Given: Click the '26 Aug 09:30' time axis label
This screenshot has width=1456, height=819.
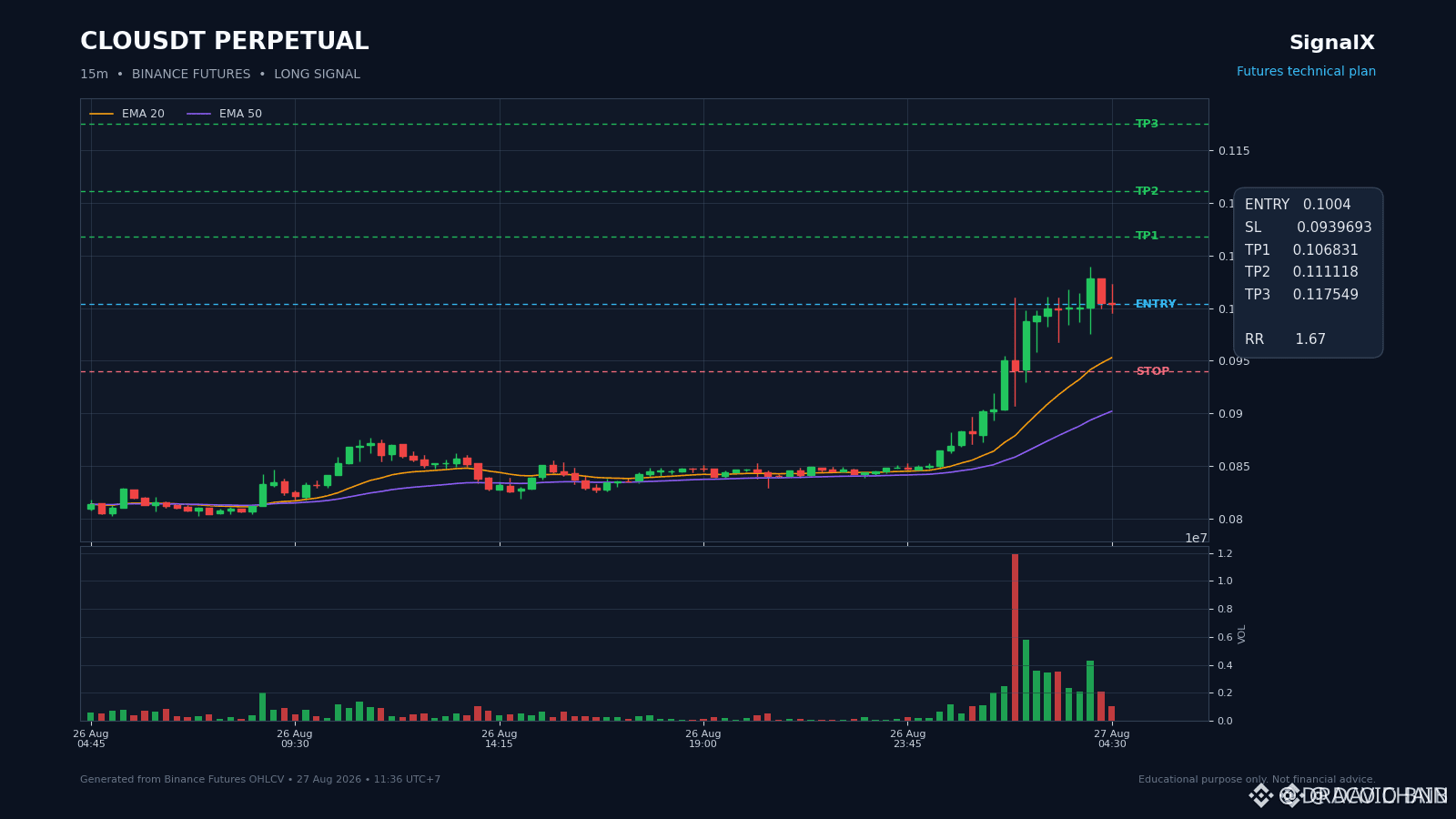Looking at the screenshot, I should click(x=295, y=739).
